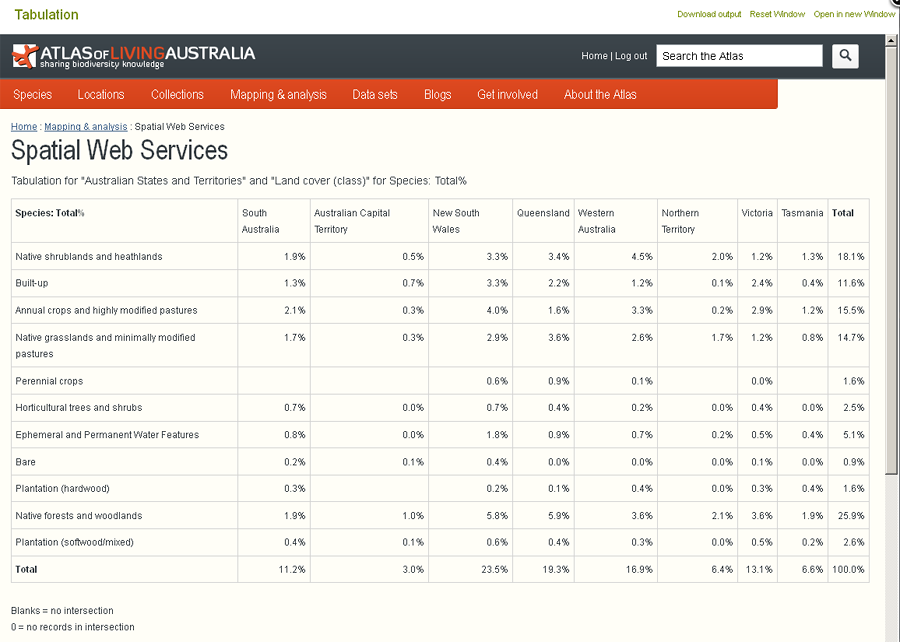Click the Log out link
The image size is (900, 642).
point(631,56)
